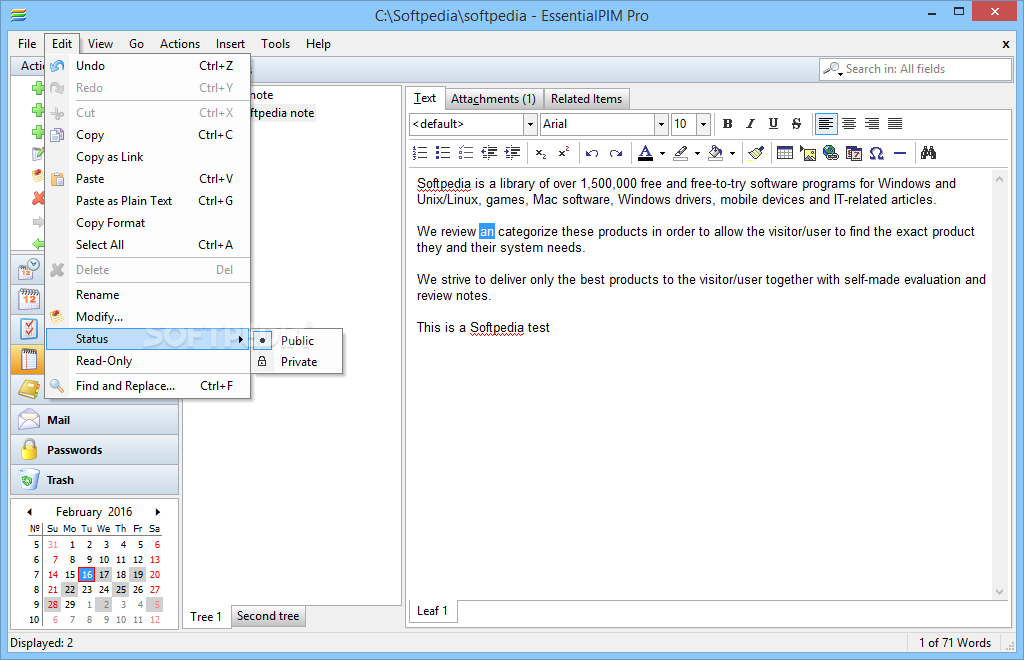The width and height of the screenshot is (1024, 660).
Task: Open the Notes module sidebar icon
Action: coord(28,359)
